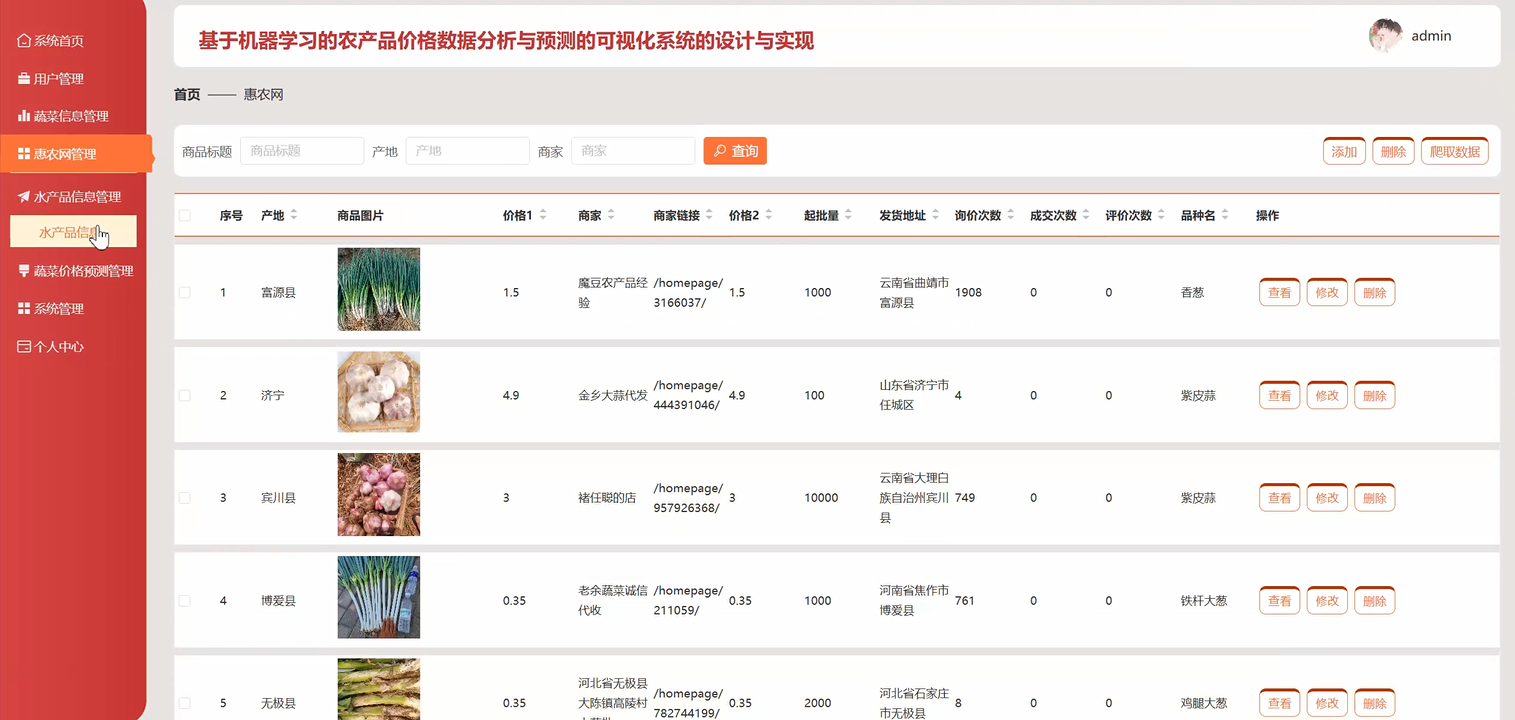Click the home icon beside 系统首页

pos(24,41)
